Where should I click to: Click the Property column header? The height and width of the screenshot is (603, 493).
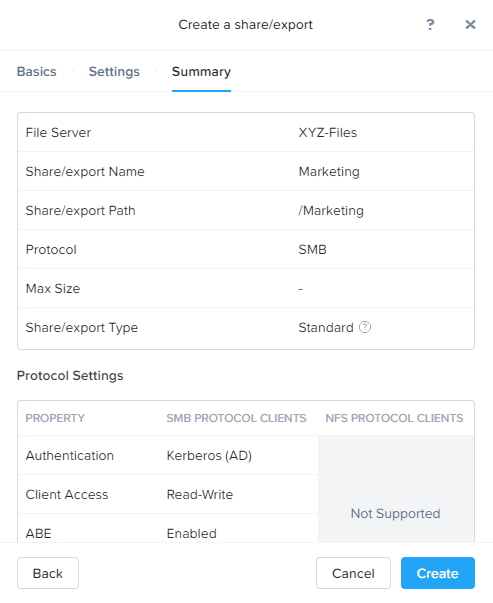click(55, 418)
